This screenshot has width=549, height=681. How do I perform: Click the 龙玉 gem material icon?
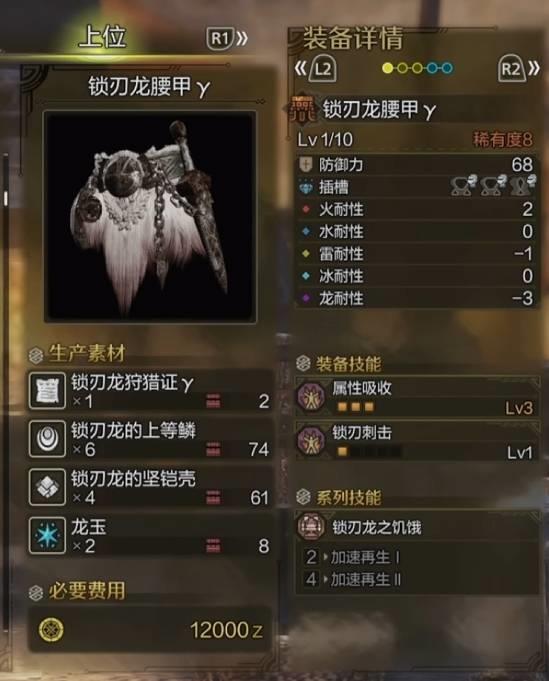tap(47, 535)
